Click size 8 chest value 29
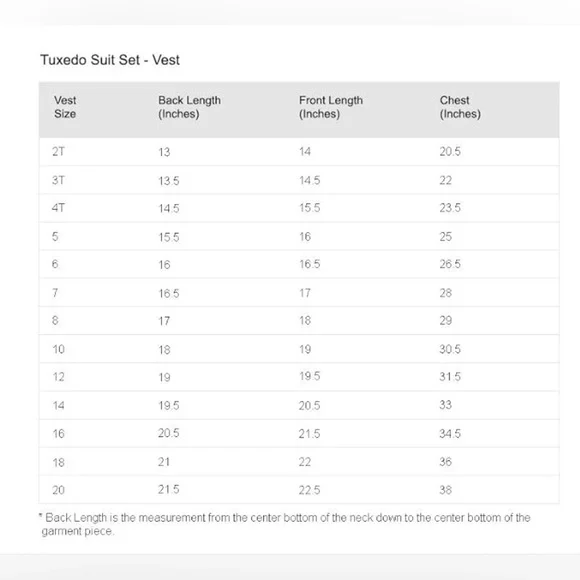580x580 pixels. [x=445, y=320]
